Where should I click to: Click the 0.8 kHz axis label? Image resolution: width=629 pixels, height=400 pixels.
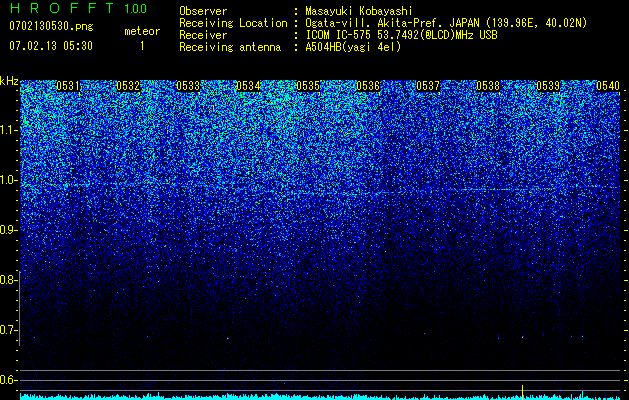(8, 280)
